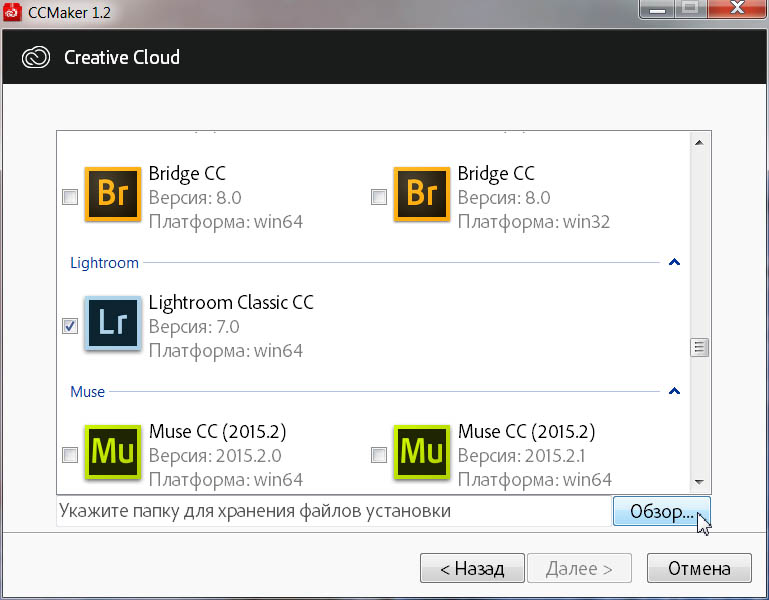Click the Bridge CC win32 icon
The image size is (769, 600).
(422, 194)
